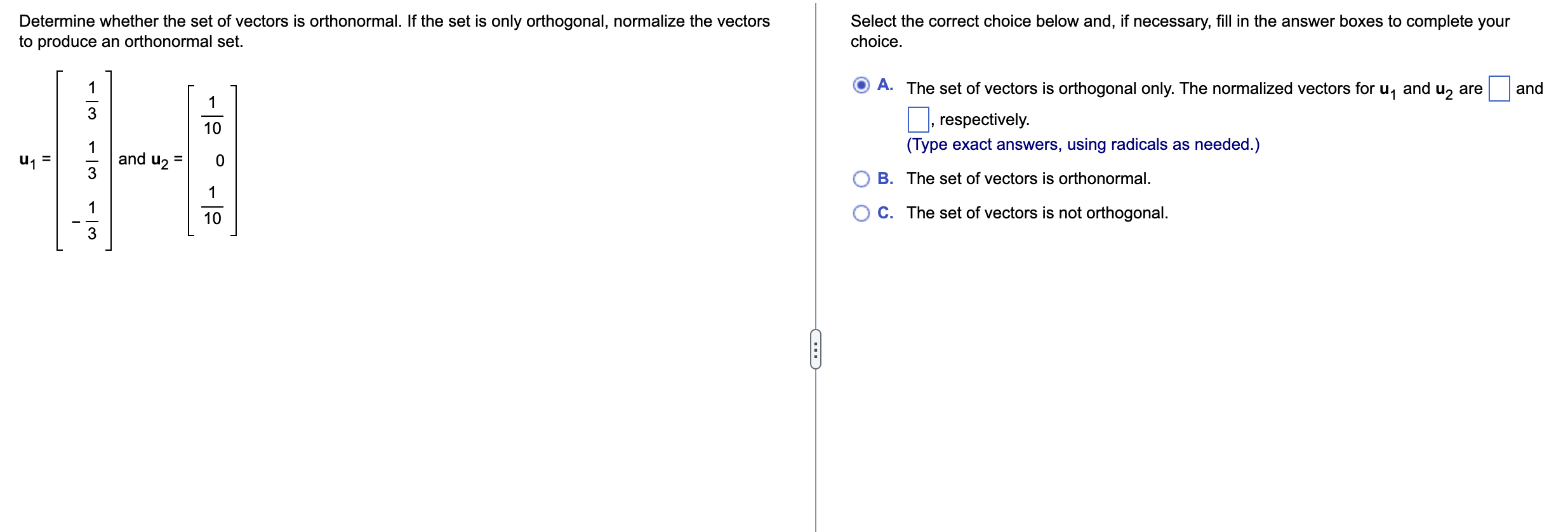Screen dimensions: 1568x532
Task: Click the panel divider handle with dots
Action: pyautogui.click(x=816, y=349)
